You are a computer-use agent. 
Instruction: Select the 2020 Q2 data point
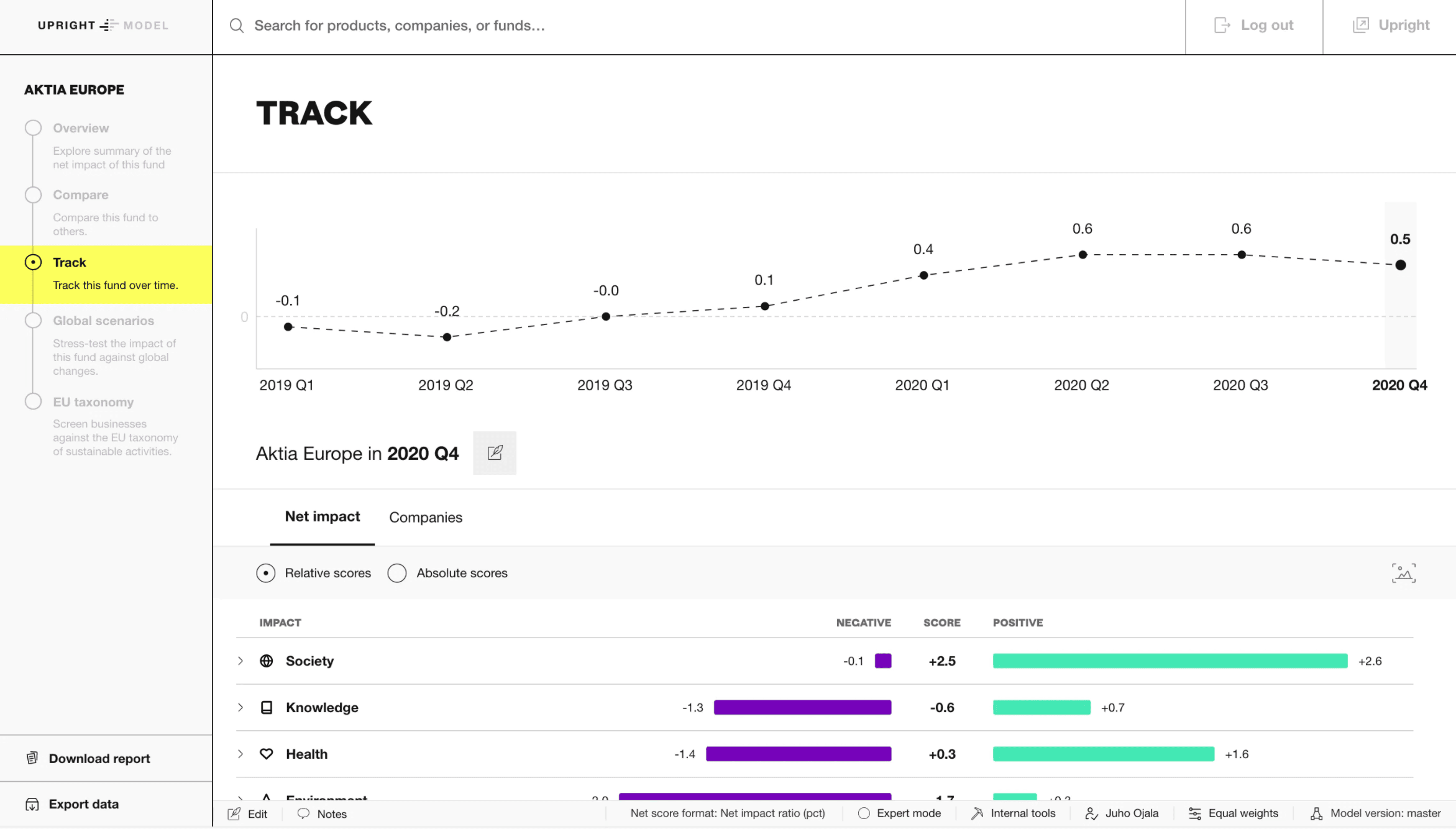1083,255
